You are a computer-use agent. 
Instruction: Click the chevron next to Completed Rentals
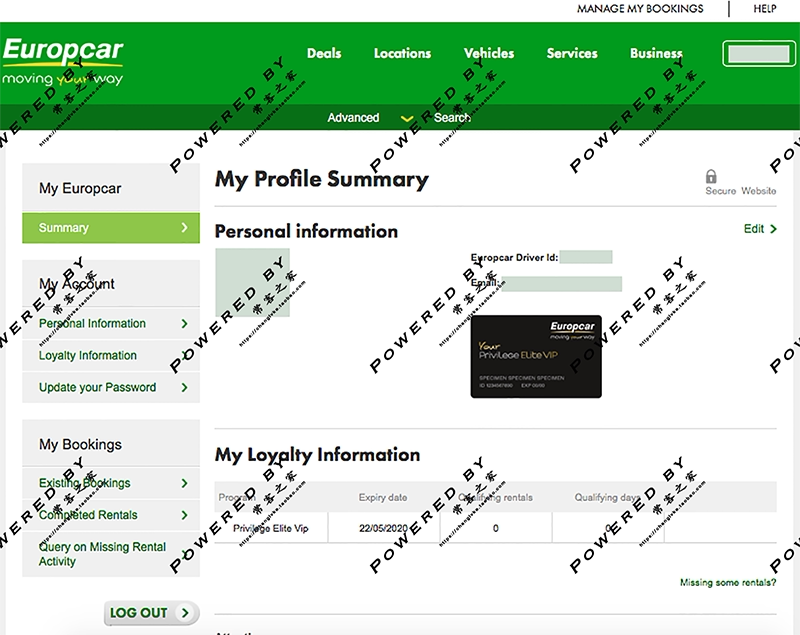point(185,515)
